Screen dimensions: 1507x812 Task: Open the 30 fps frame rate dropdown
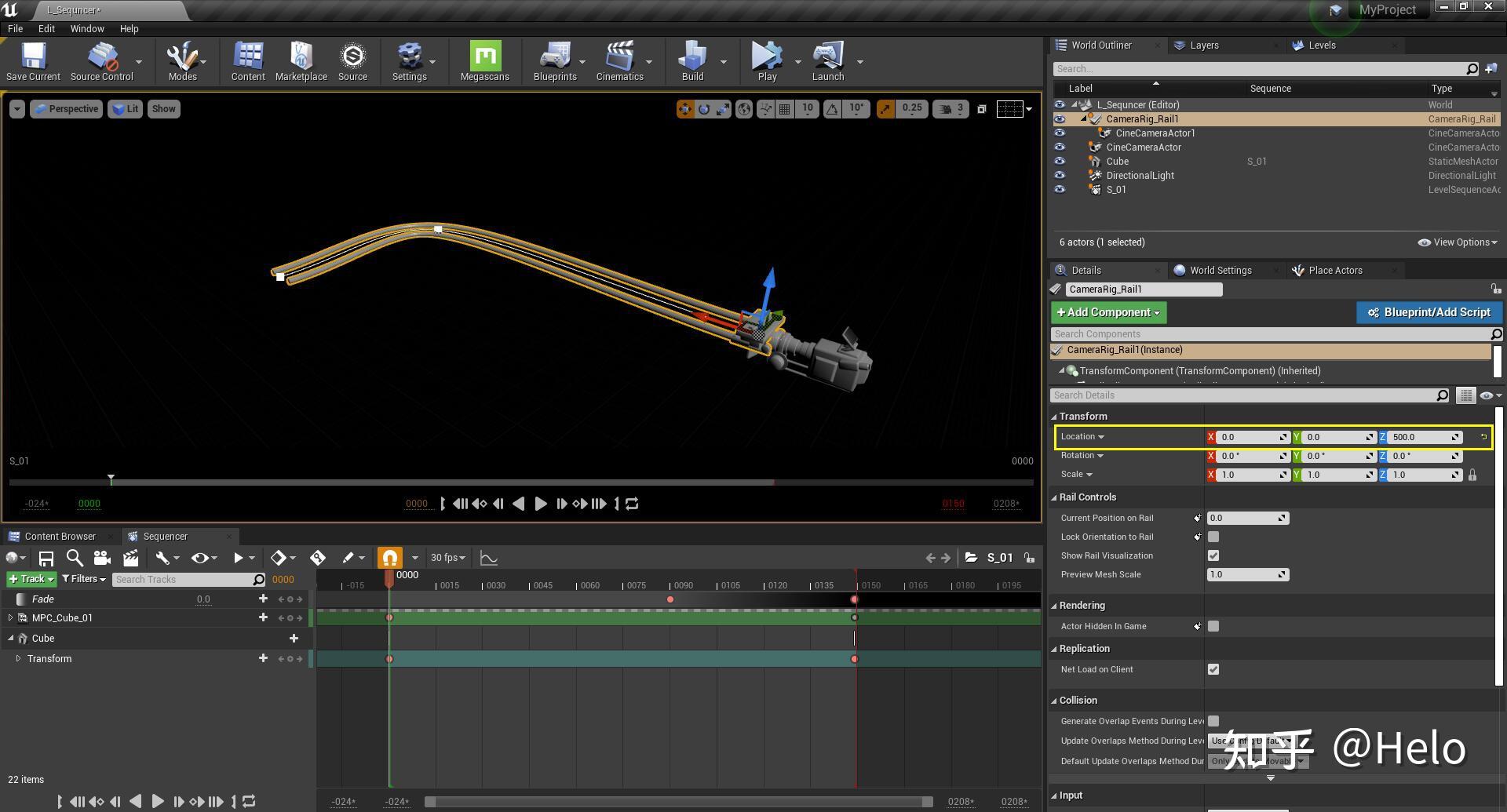pyautogui.click(x=447, y=558)
